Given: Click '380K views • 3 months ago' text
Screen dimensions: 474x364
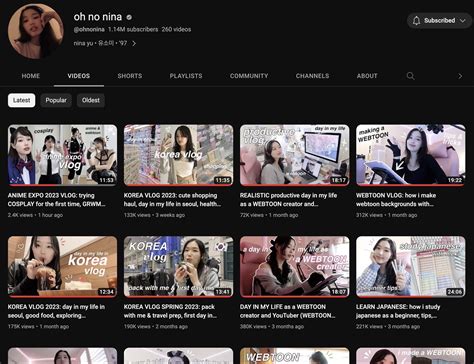Looking at the screenshot, I should 272,327.
